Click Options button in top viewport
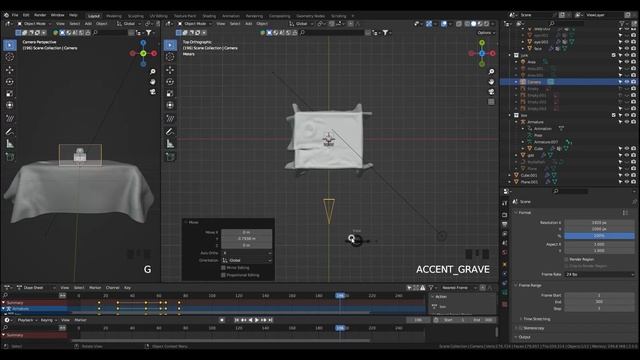 pos(486,33)
